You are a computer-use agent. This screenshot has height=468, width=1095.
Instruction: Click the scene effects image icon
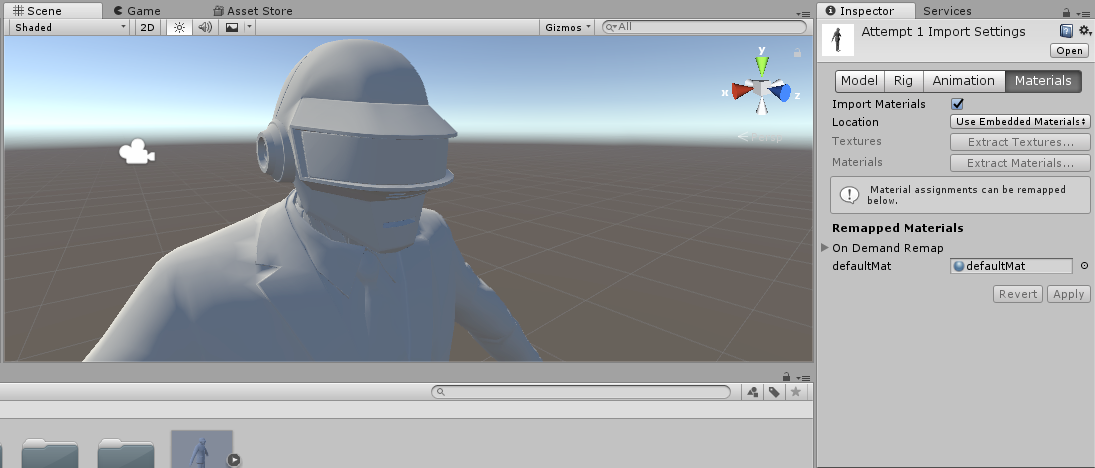[x=232, y=27]
